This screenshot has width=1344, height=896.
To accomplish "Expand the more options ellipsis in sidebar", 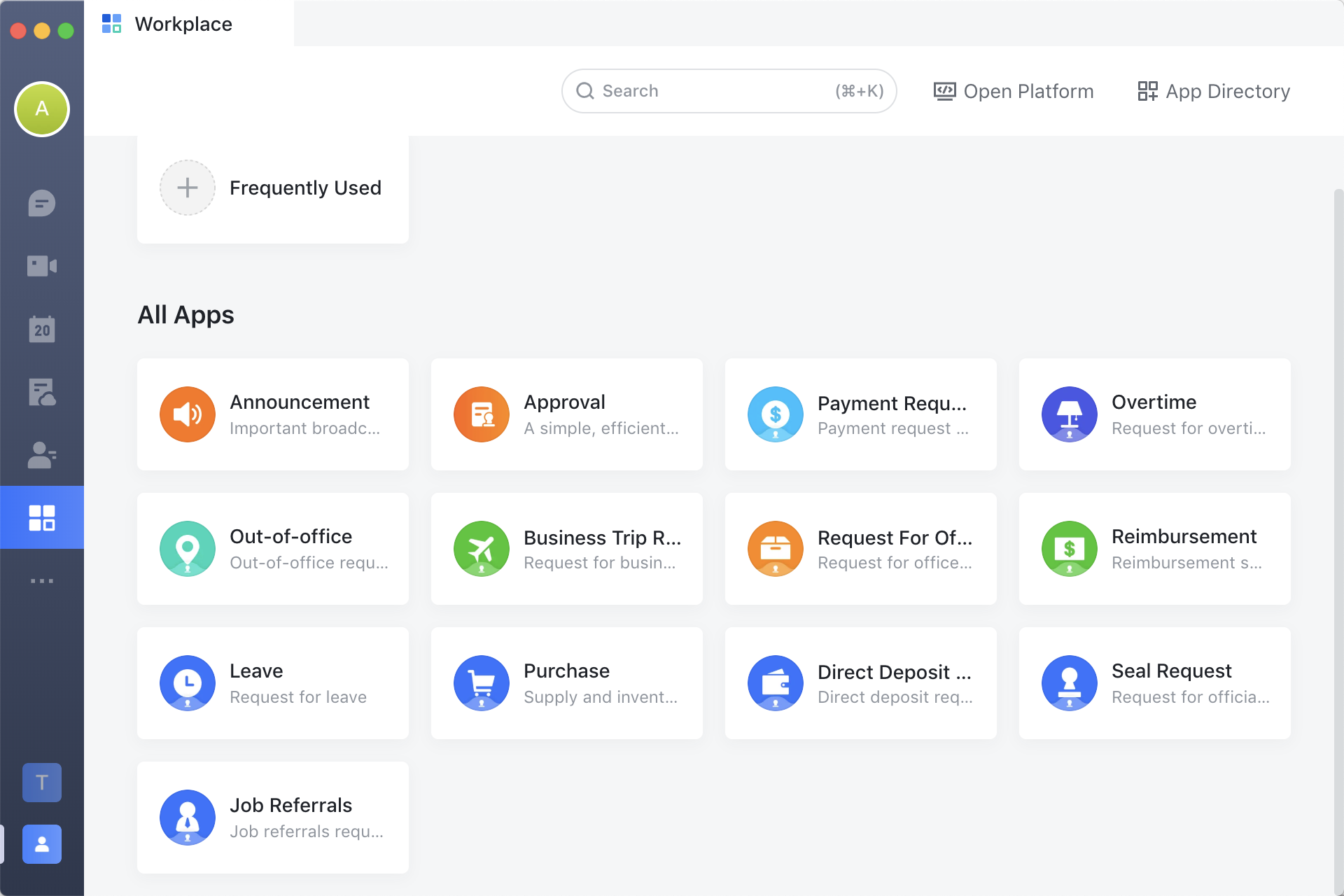I will (42, 581).
